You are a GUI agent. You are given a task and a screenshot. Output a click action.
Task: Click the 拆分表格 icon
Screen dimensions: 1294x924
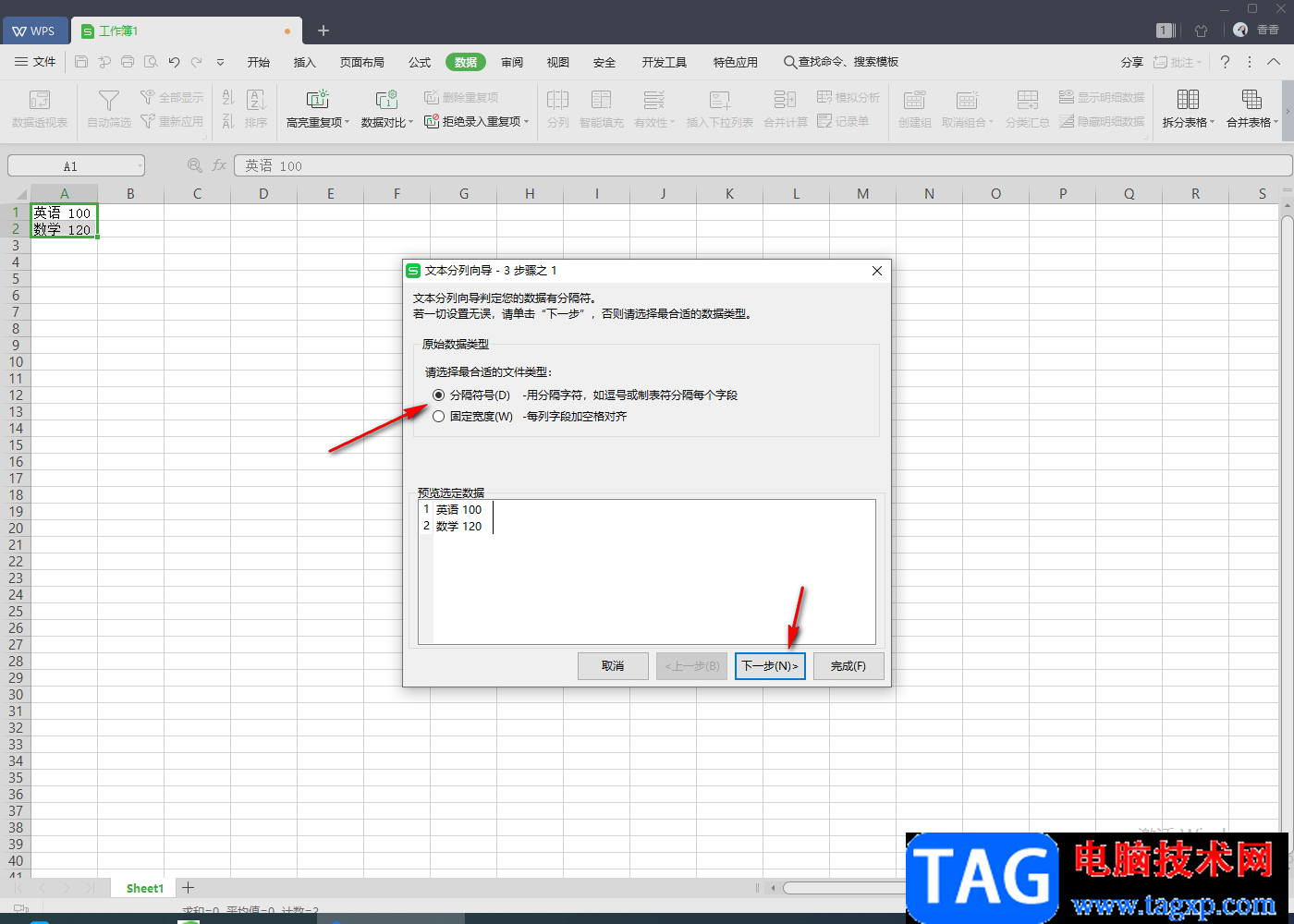1188,100
